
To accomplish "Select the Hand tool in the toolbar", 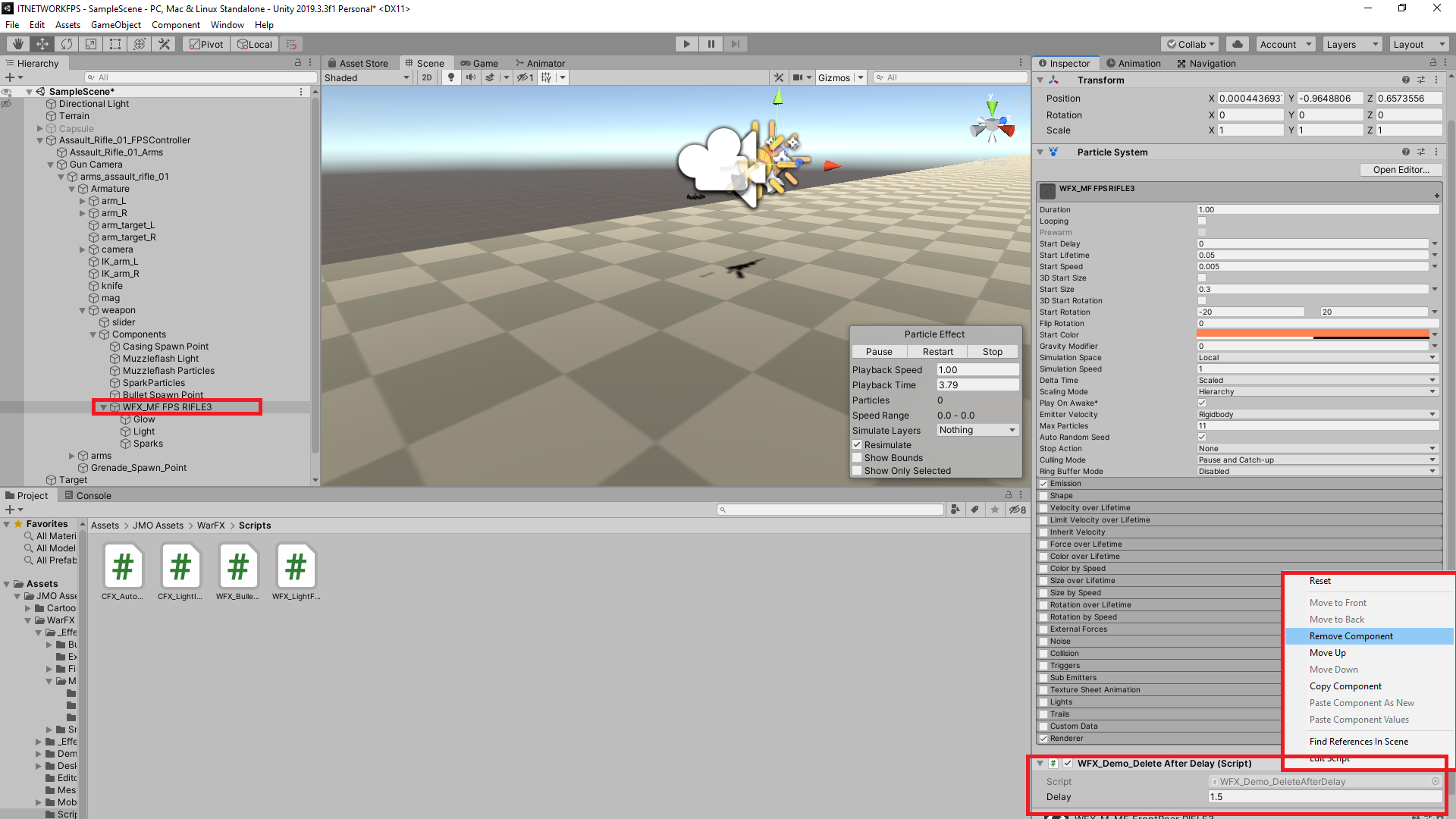I will (17, 43).
